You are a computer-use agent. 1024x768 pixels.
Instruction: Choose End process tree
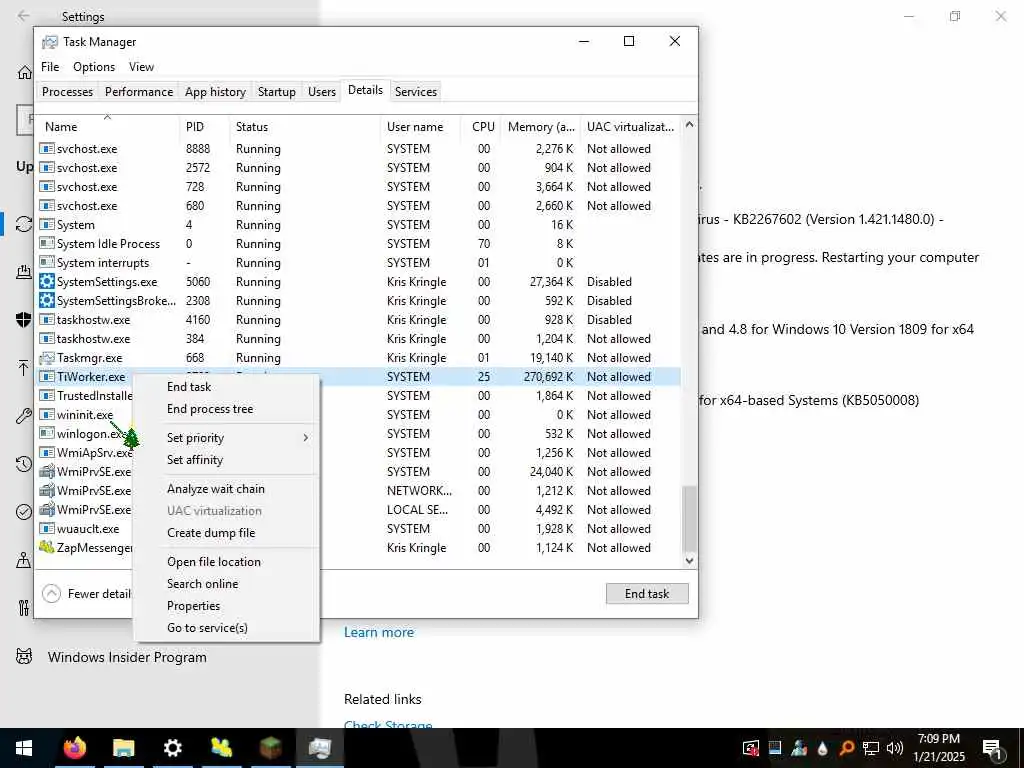(x=210, y=409)
